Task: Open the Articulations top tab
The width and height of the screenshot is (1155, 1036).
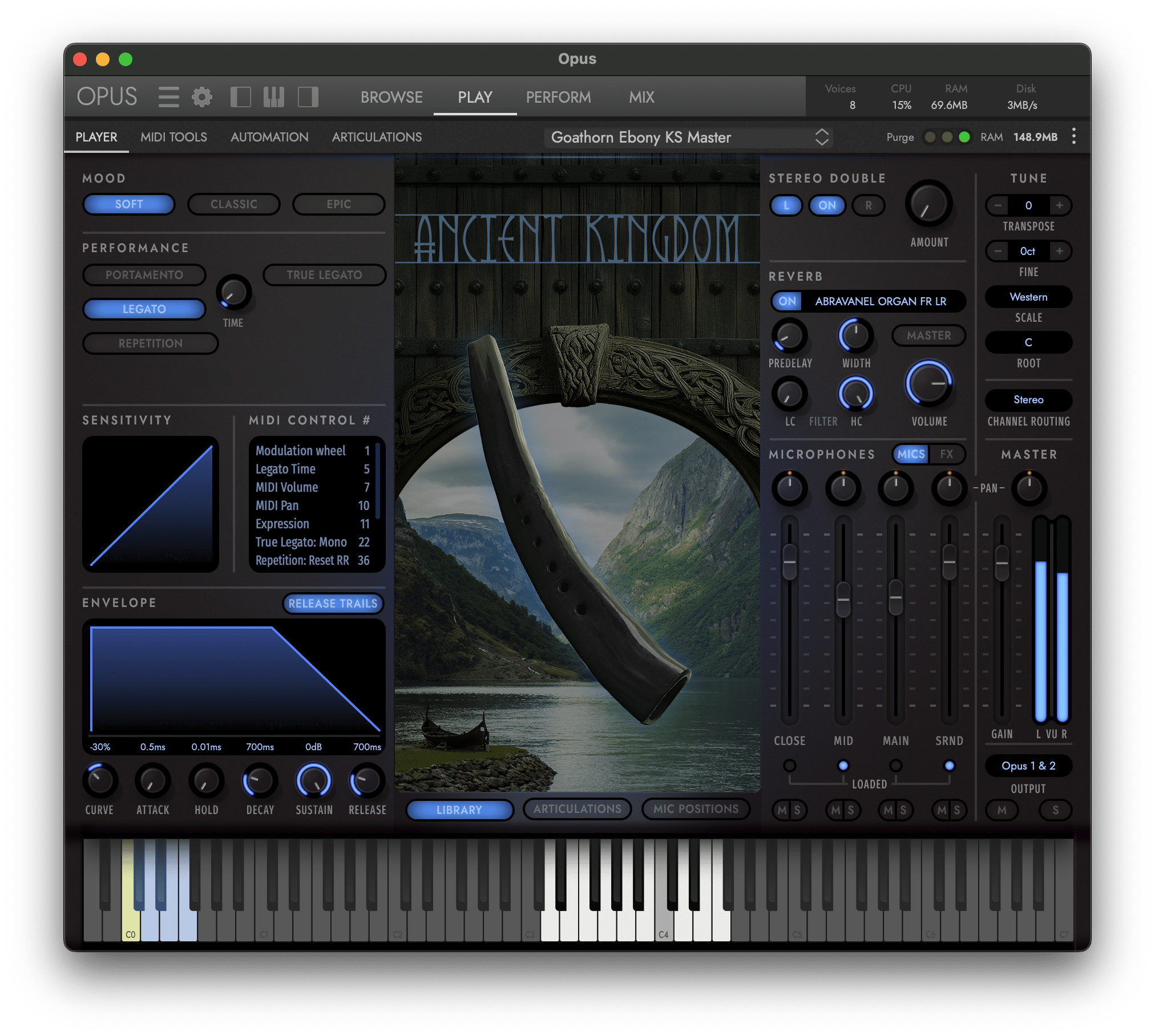Action: tap(377, 137)
